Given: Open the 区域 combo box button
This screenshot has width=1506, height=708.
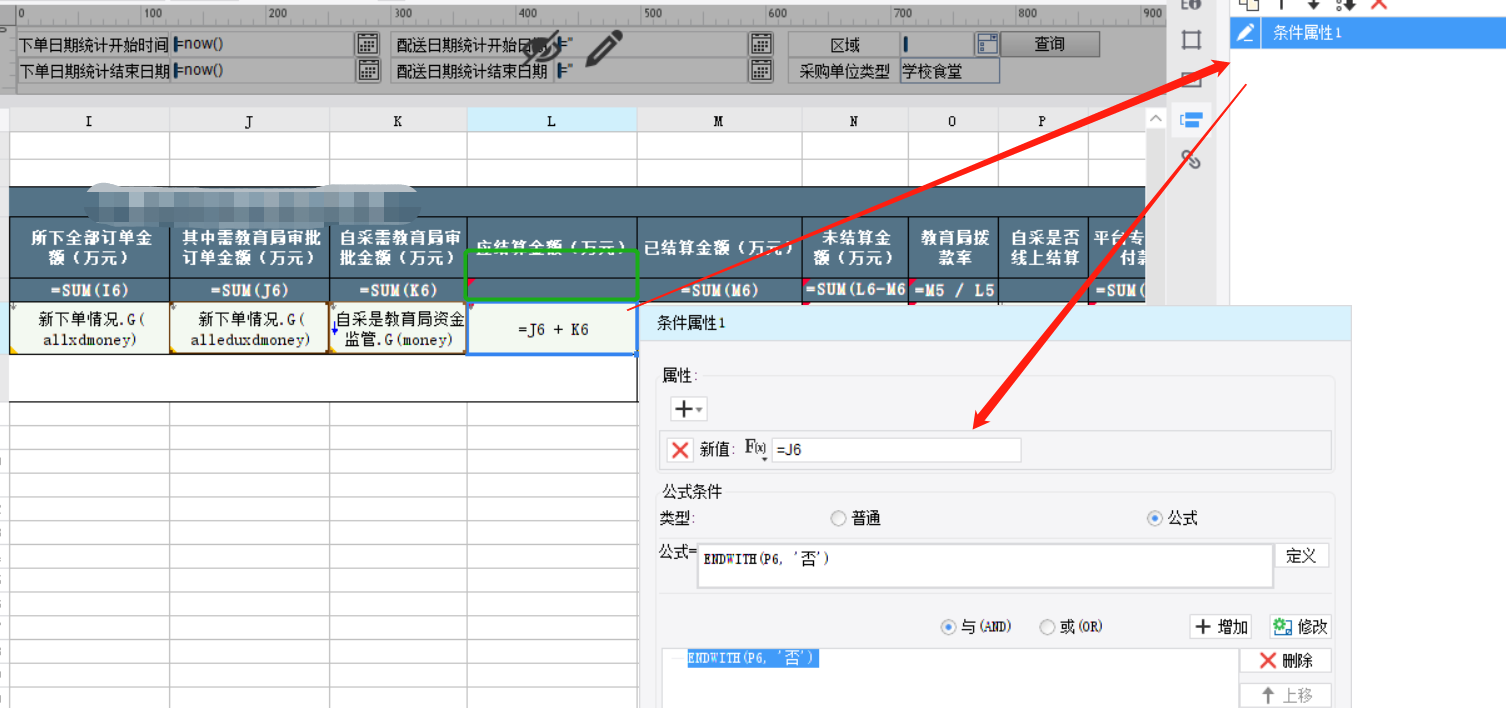Looking at the screenshot, I should [987, 44].
